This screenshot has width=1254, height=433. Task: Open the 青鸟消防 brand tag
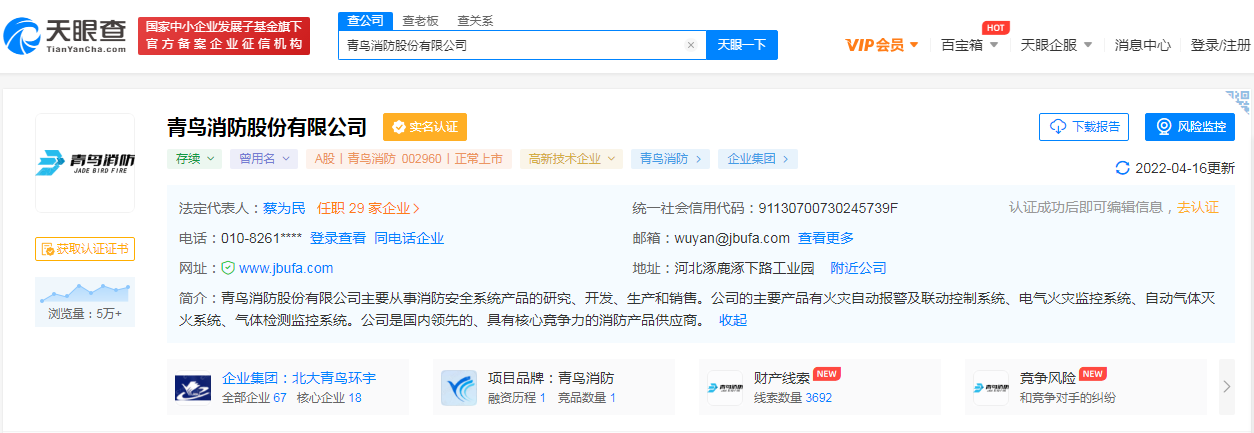pyautogui.click(x=671, y=158)
